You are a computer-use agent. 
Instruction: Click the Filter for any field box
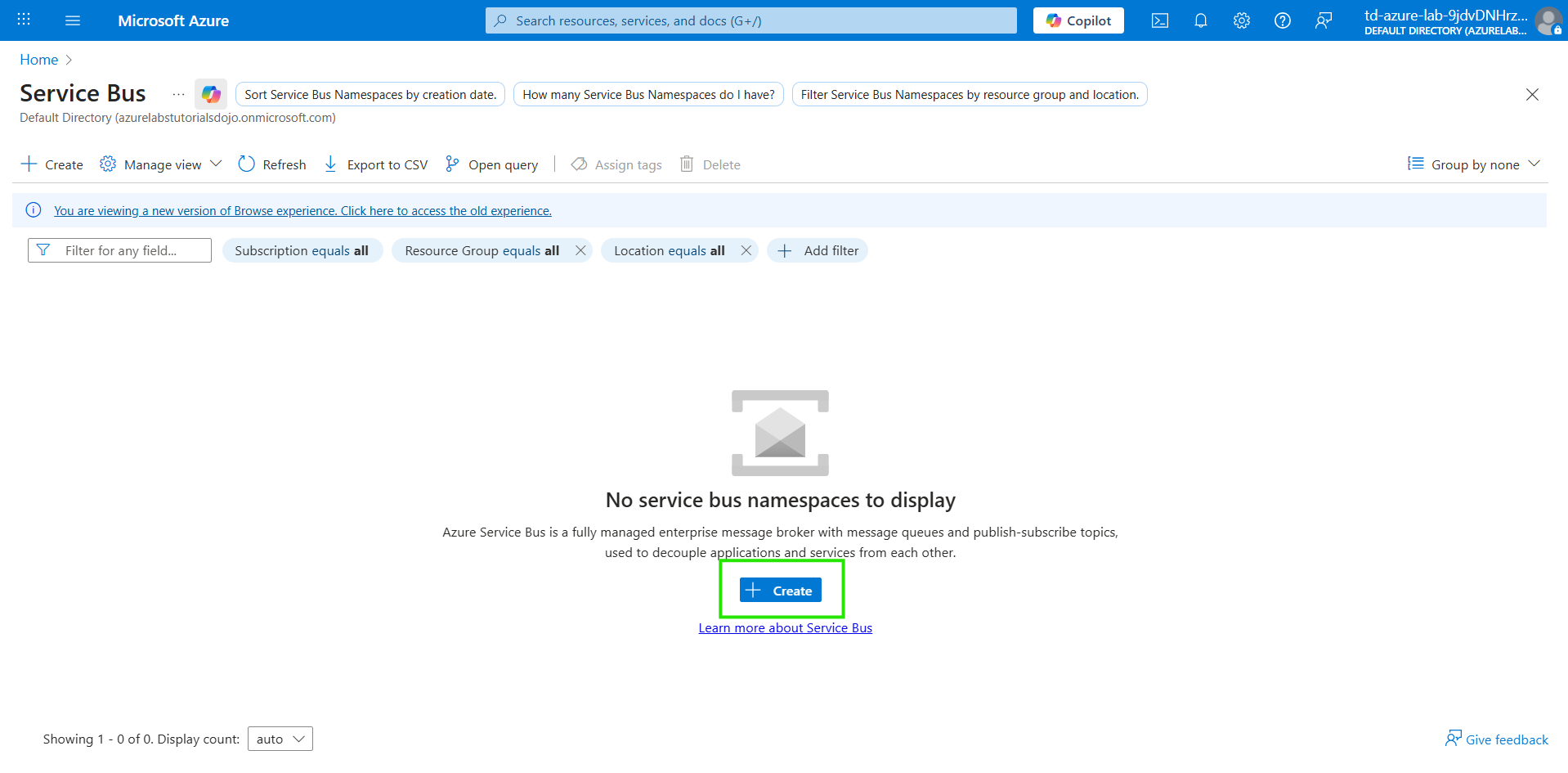point(119,250)
